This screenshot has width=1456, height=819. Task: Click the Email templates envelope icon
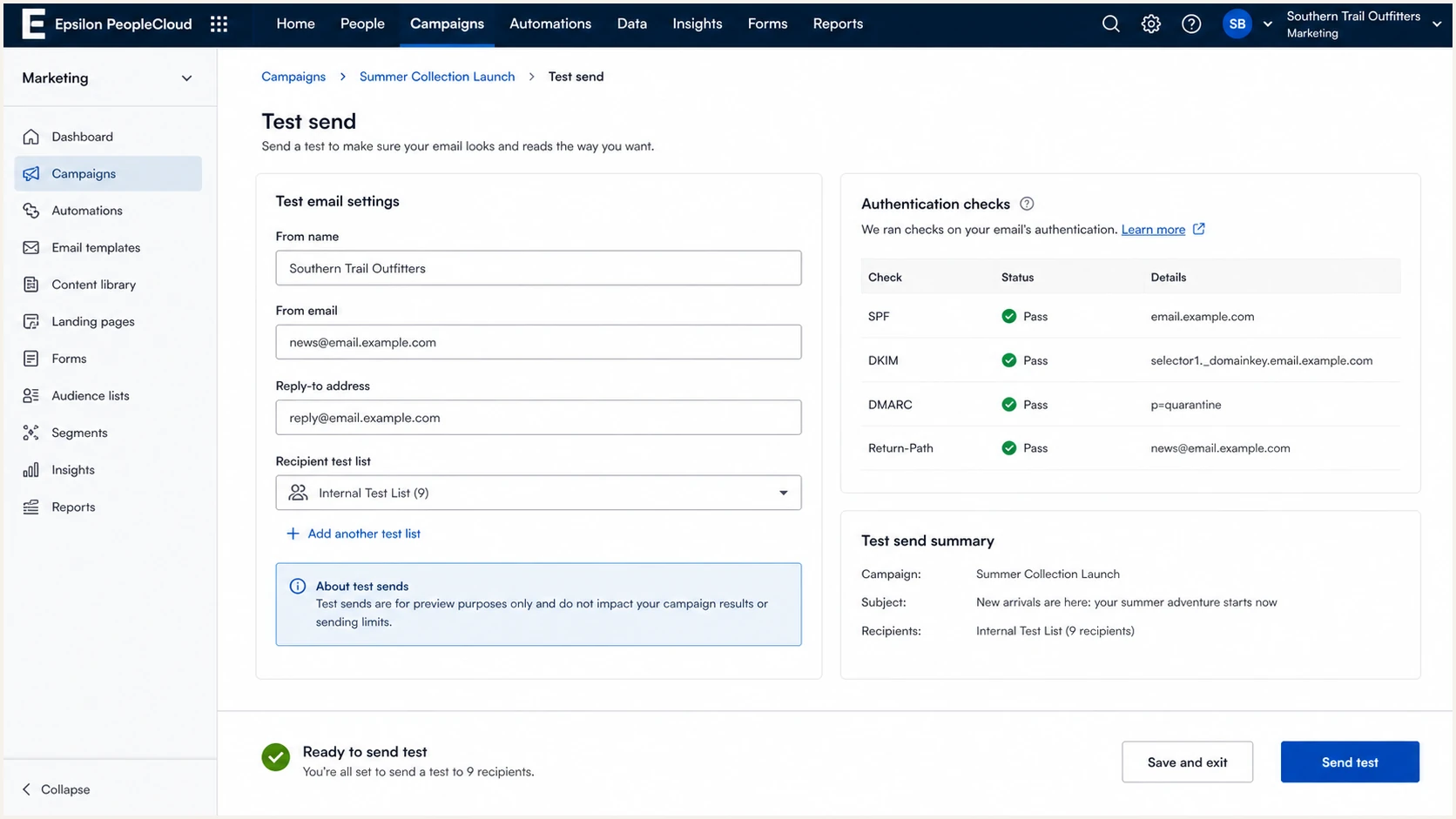[x=31, y=247]
